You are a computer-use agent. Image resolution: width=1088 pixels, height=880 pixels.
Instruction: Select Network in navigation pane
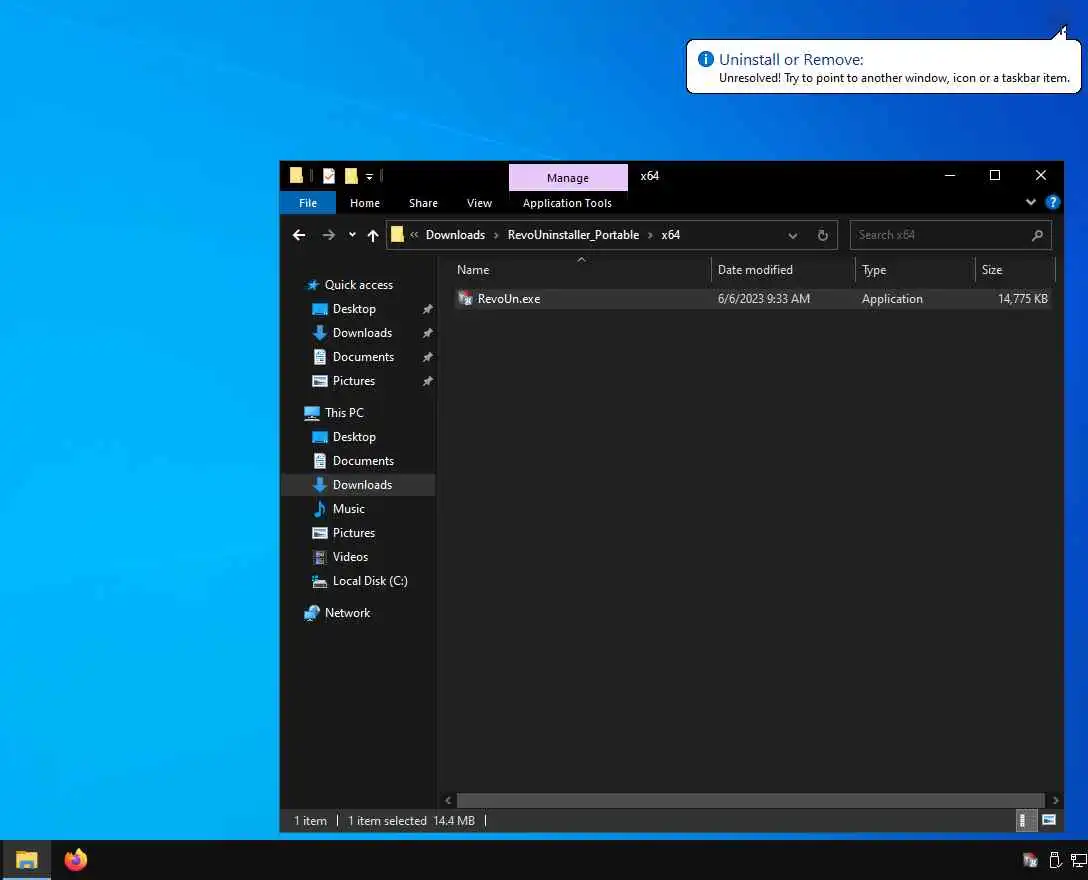pyautogui.click(x=347, y=613)
